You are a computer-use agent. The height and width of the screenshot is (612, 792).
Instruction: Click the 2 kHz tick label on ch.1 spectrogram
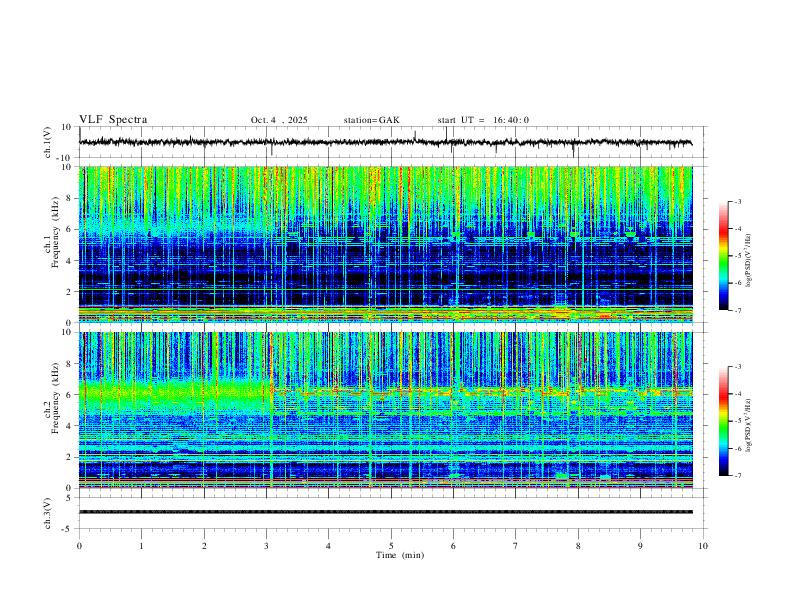pos(70,292)
